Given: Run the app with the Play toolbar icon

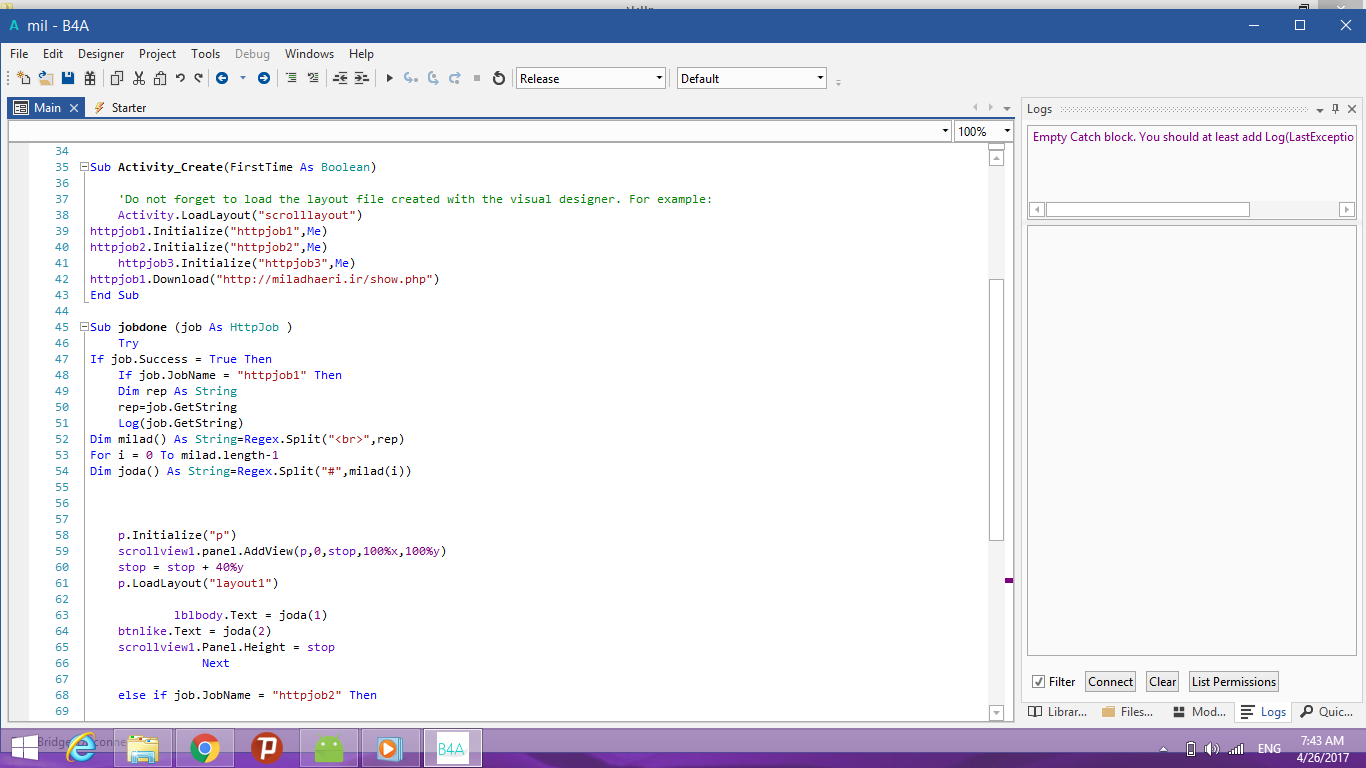Looking at the screenshot, I should click(x=389, y=77).
